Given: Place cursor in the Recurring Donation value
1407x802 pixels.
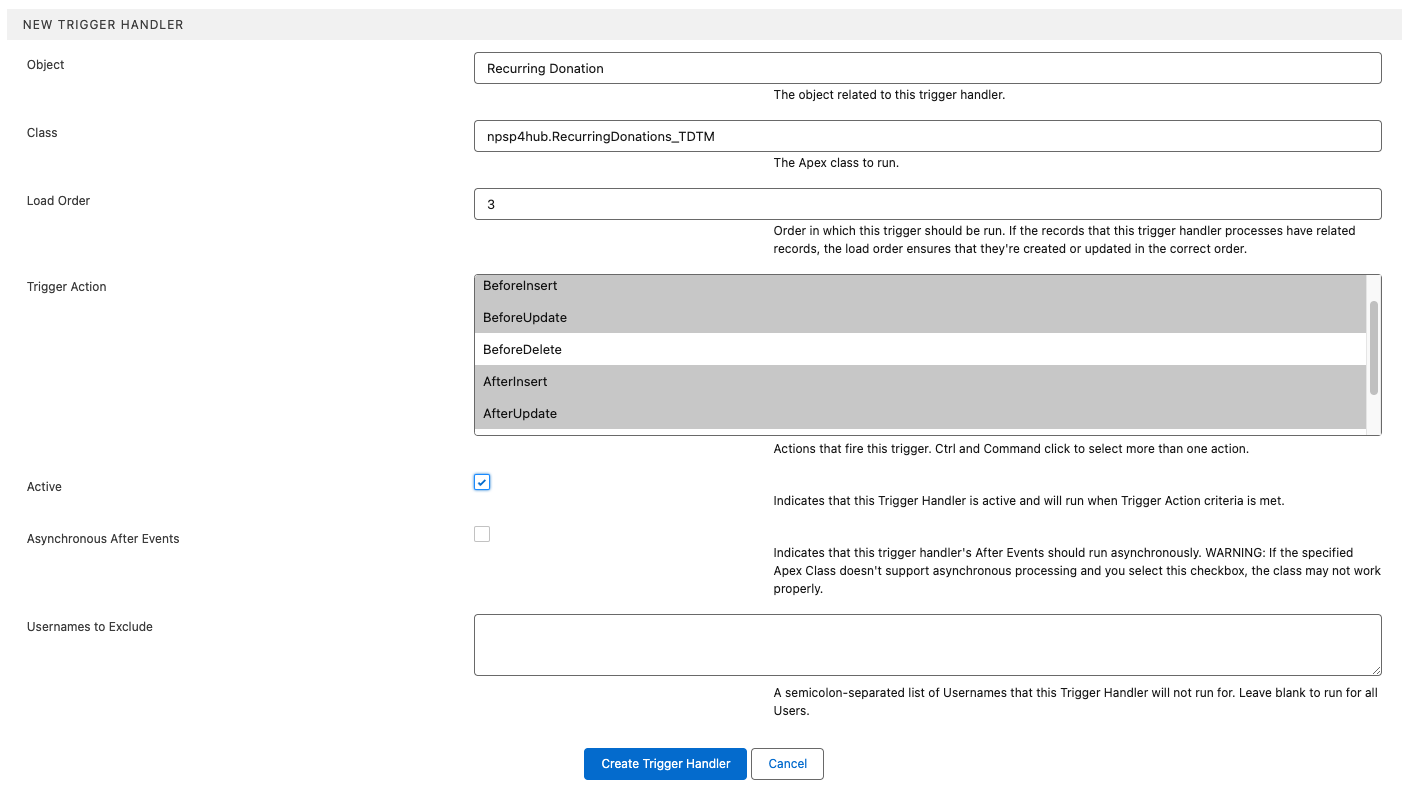Looking at the screenshot, I should (x=545, y=68).
